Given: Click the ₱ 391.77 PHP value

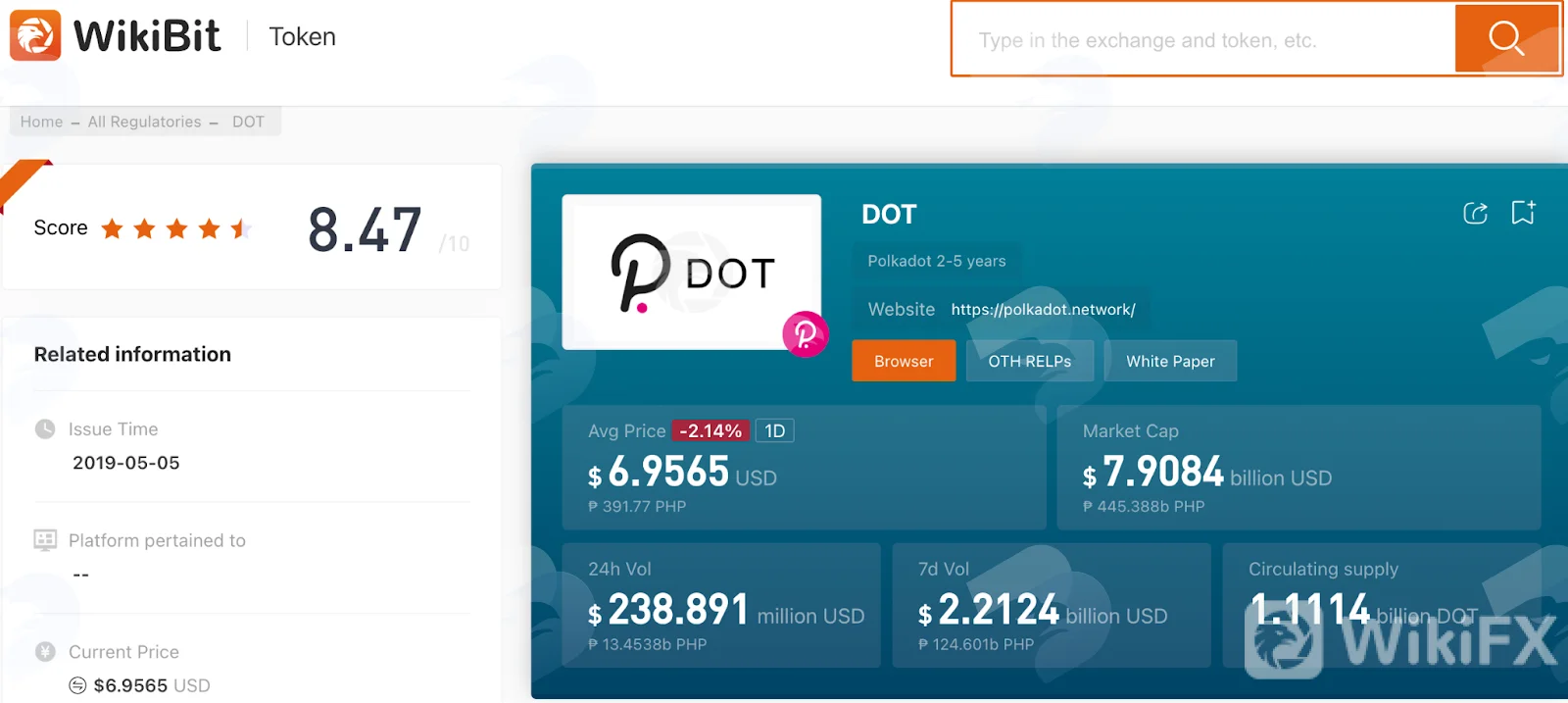Looking at the screenshot, I should point(637,506).
